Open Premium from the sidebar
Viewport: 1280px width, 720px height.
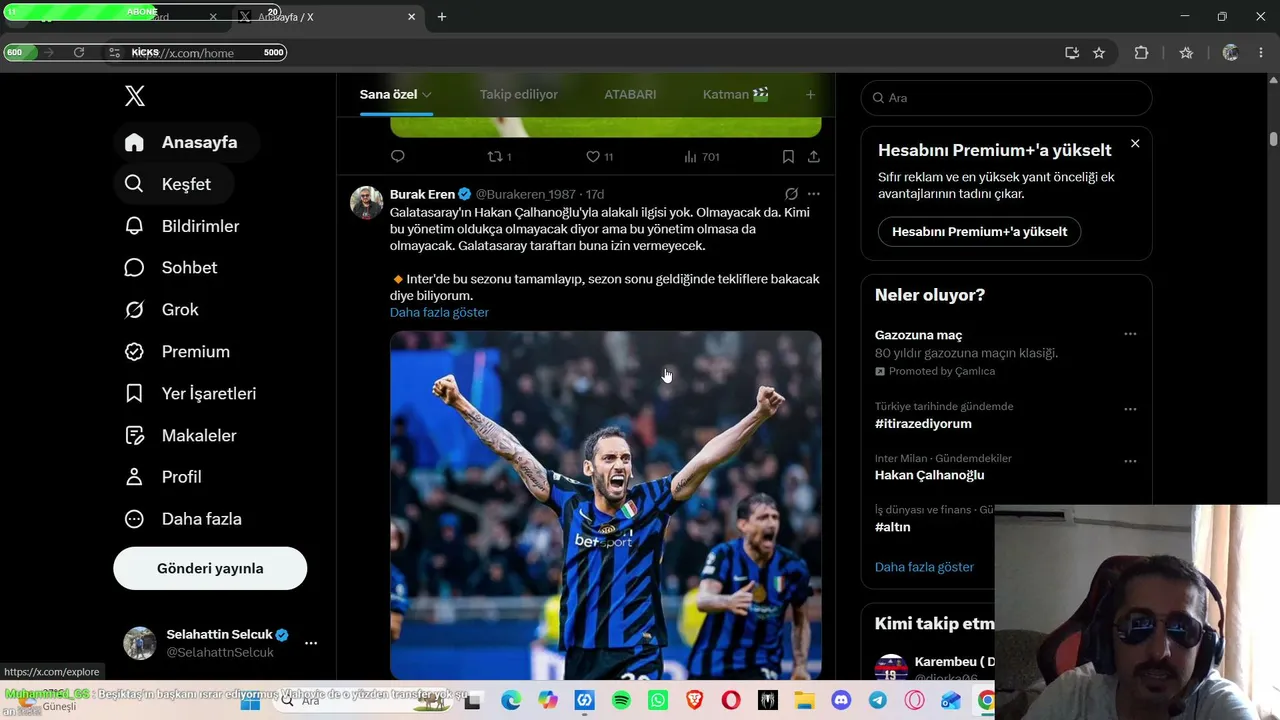coord(177,352)
